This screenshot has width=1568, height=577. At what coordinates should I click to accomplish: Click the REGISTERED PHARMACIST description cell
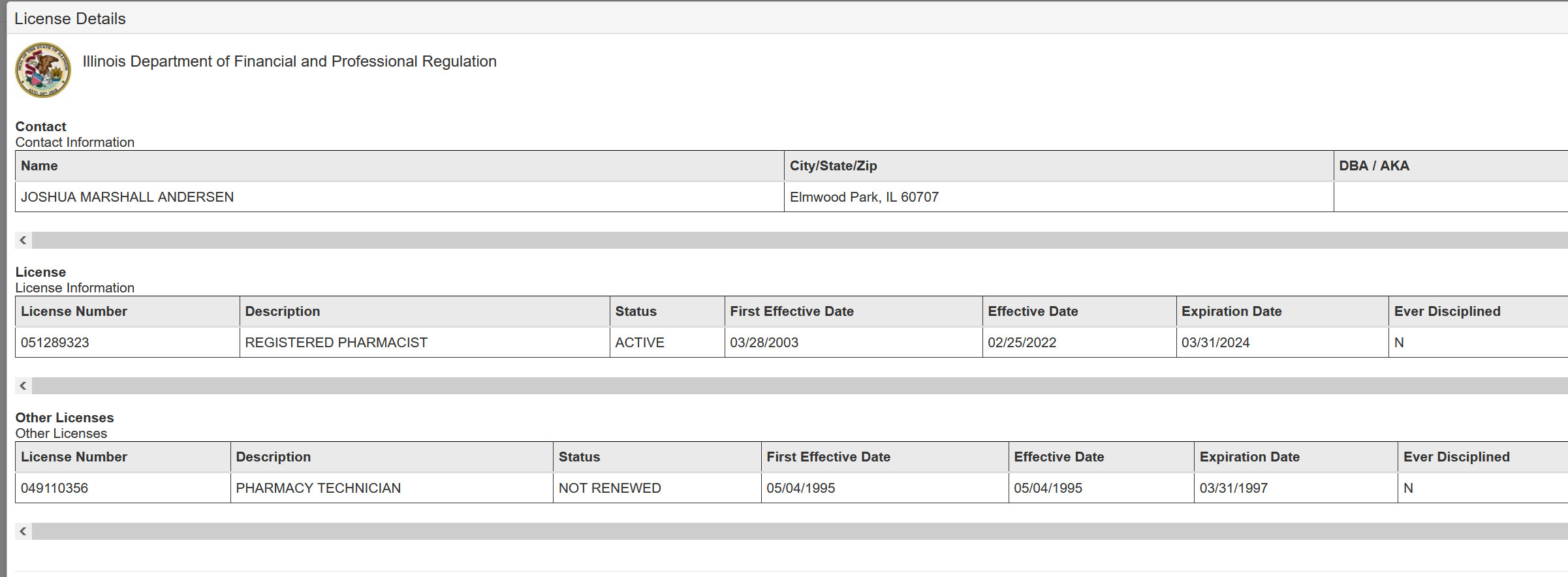pos(424,343)
